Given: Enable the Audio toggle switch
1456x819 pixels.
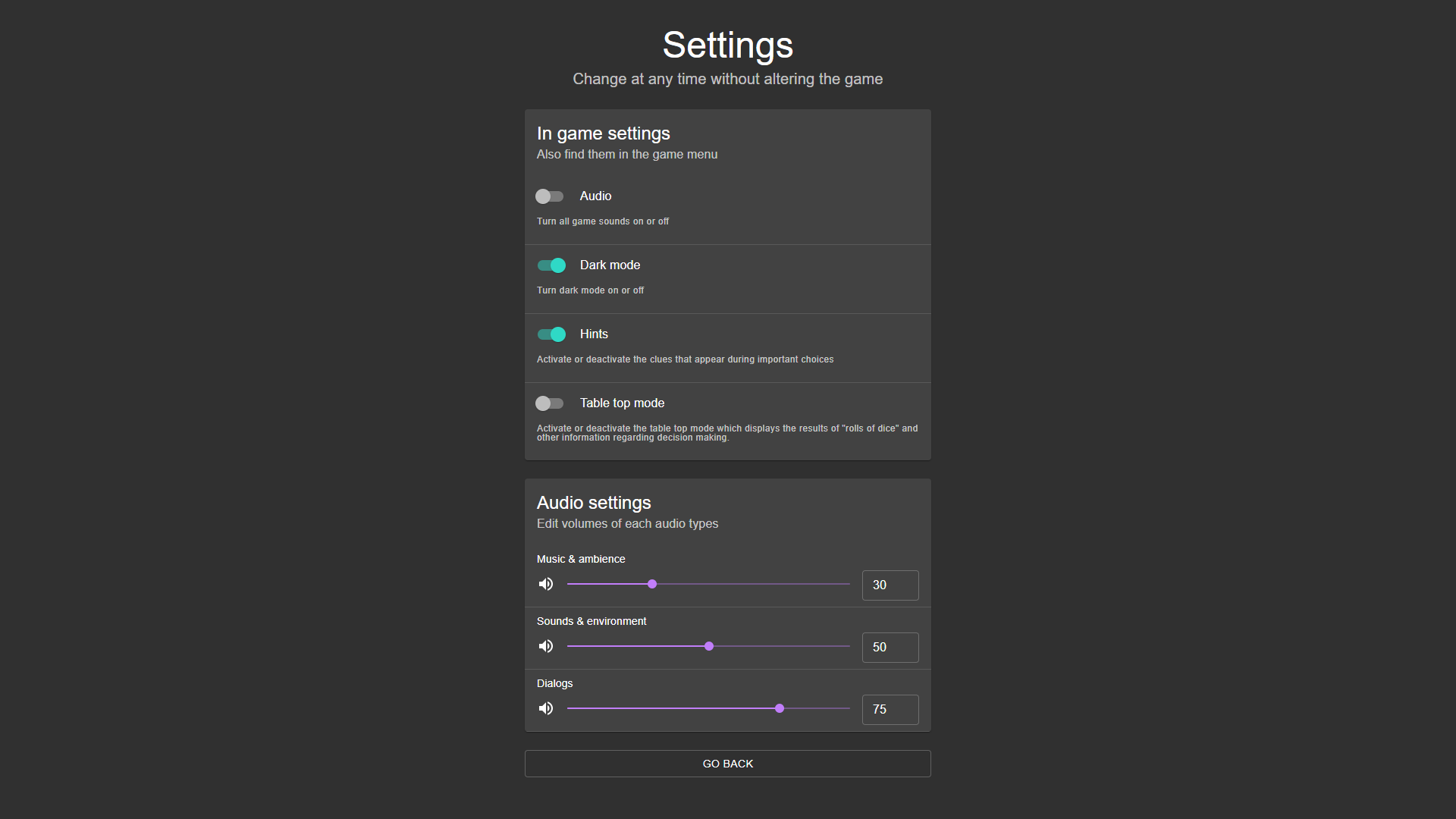Looking at the screenshot, I should 550,196.
